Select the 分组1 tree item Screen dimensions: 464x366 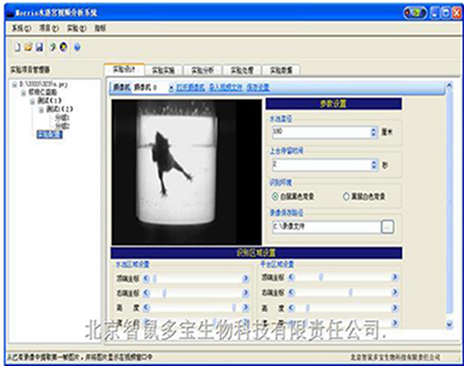point(62,117)
